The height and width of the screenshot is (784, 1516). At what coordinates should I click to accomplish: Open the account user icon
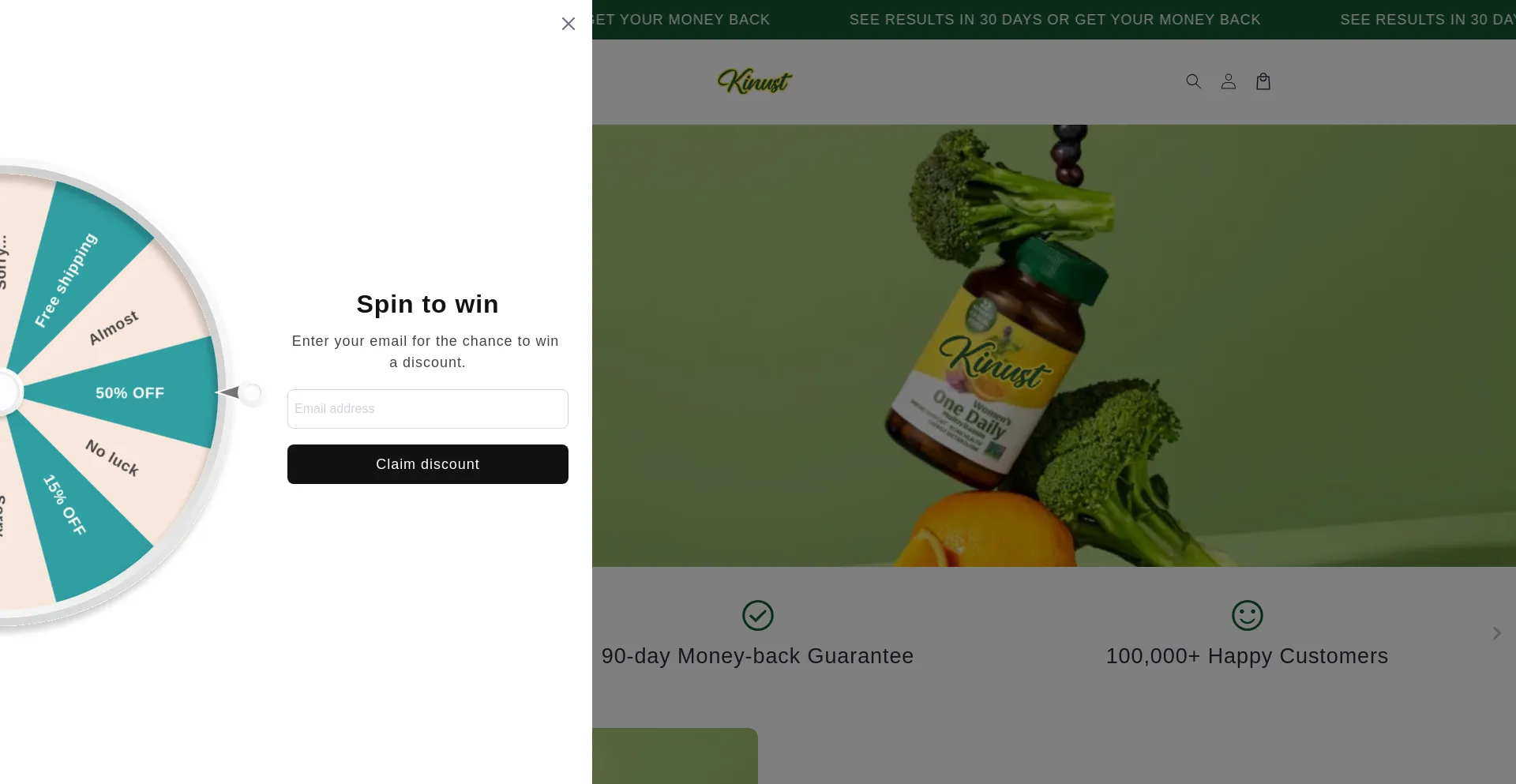tap(1229, 81)
